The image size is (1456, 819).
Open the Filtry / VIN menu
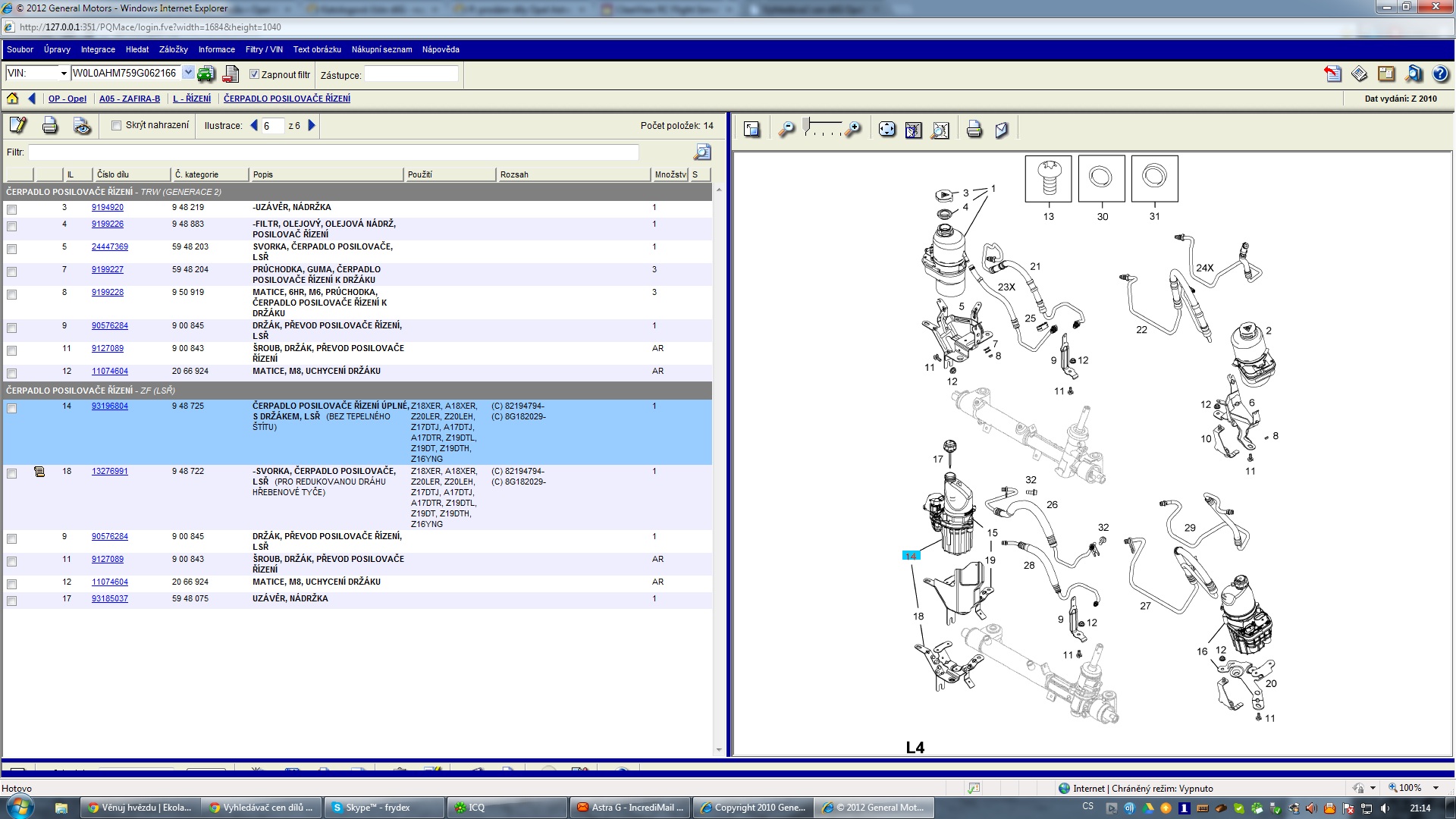[x=264, y=49]
